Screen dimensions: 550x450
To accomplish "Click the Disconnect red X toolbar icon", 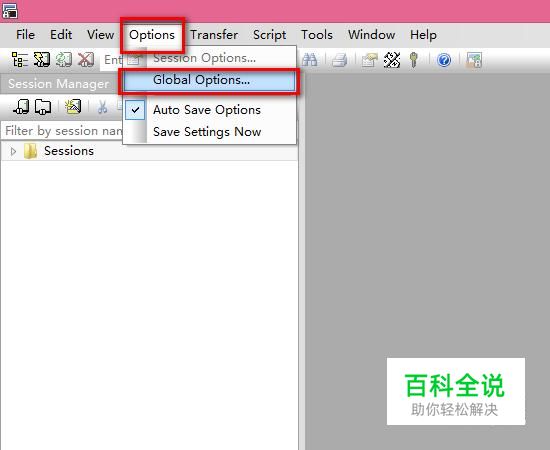I will pos(86,59).
